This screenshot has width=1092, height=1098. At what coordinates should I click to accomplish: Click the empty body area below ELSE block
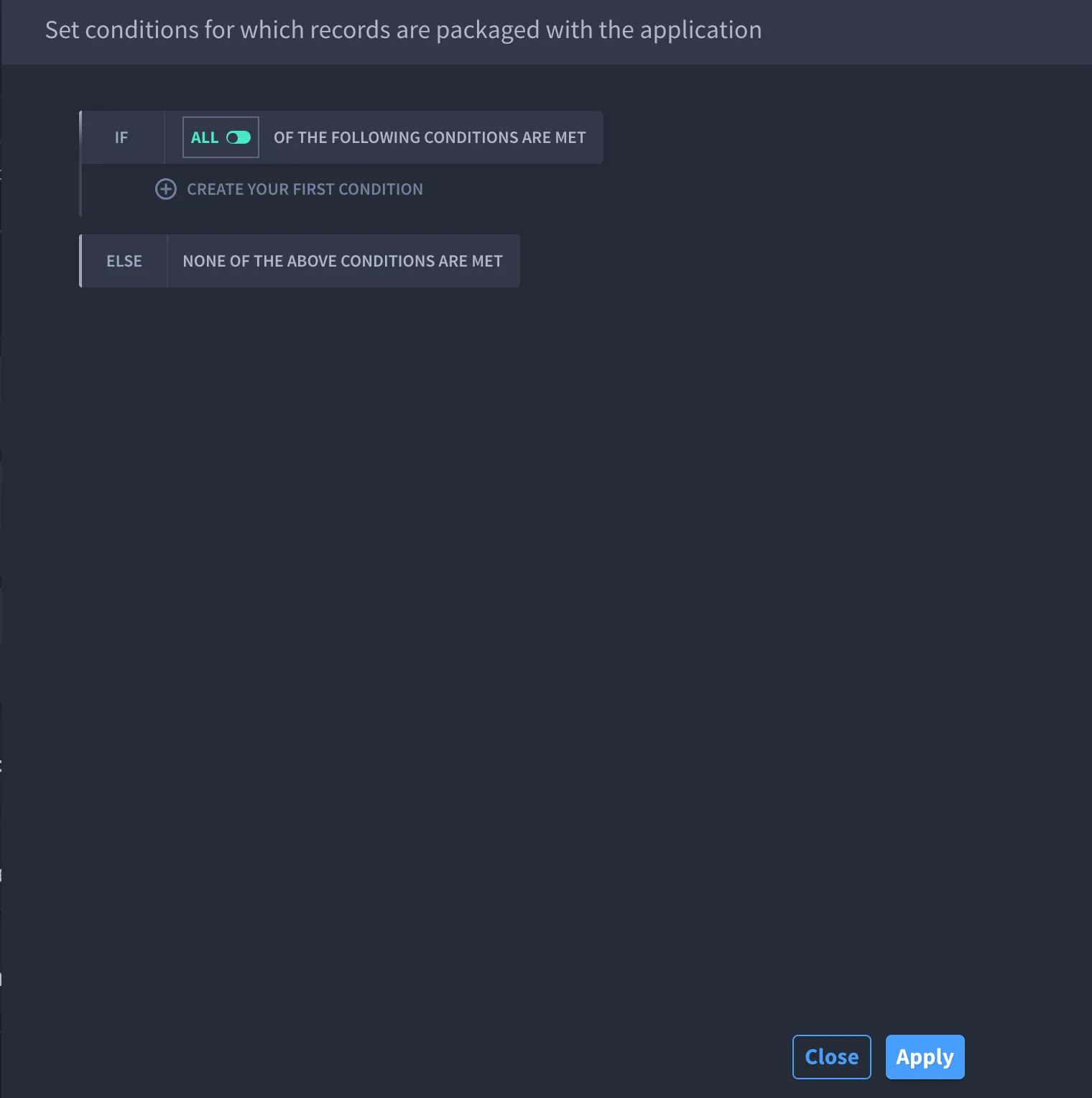pos(546,647)
